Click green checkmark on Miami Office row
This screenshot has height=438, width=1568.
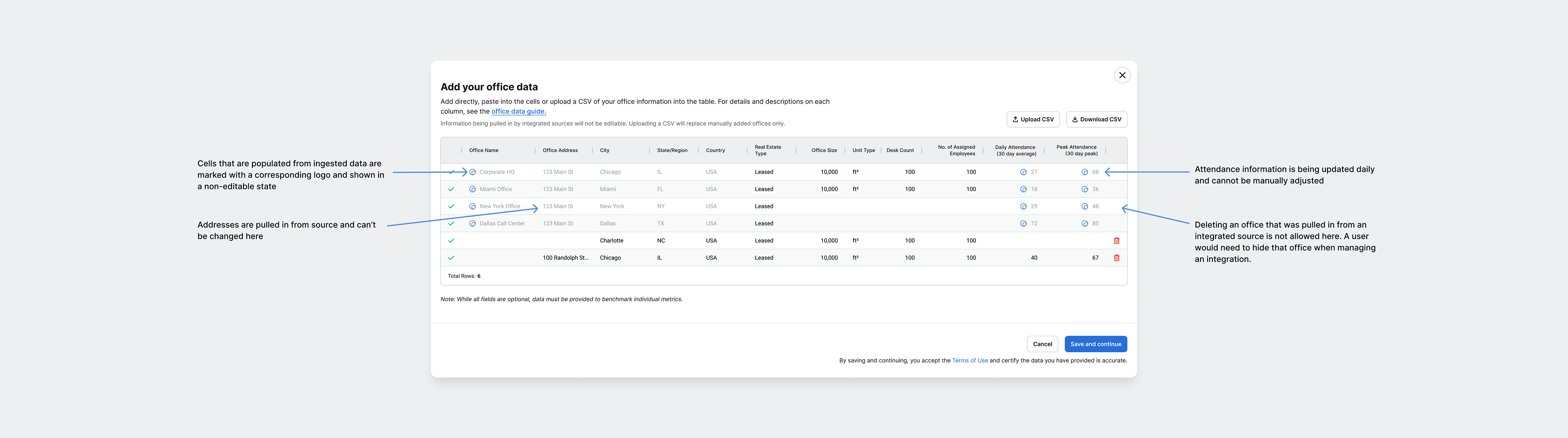point(451,189)
